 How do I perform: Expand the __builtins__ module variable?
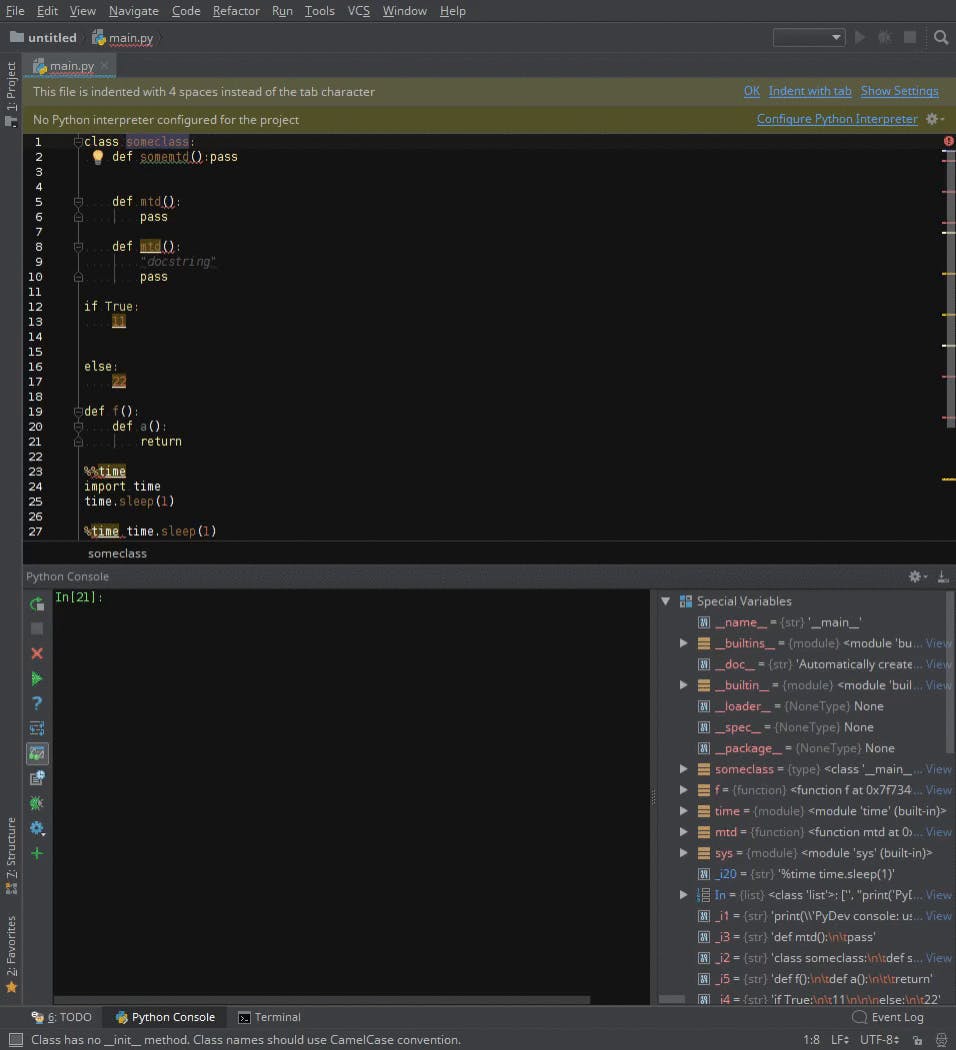(684, 643)
